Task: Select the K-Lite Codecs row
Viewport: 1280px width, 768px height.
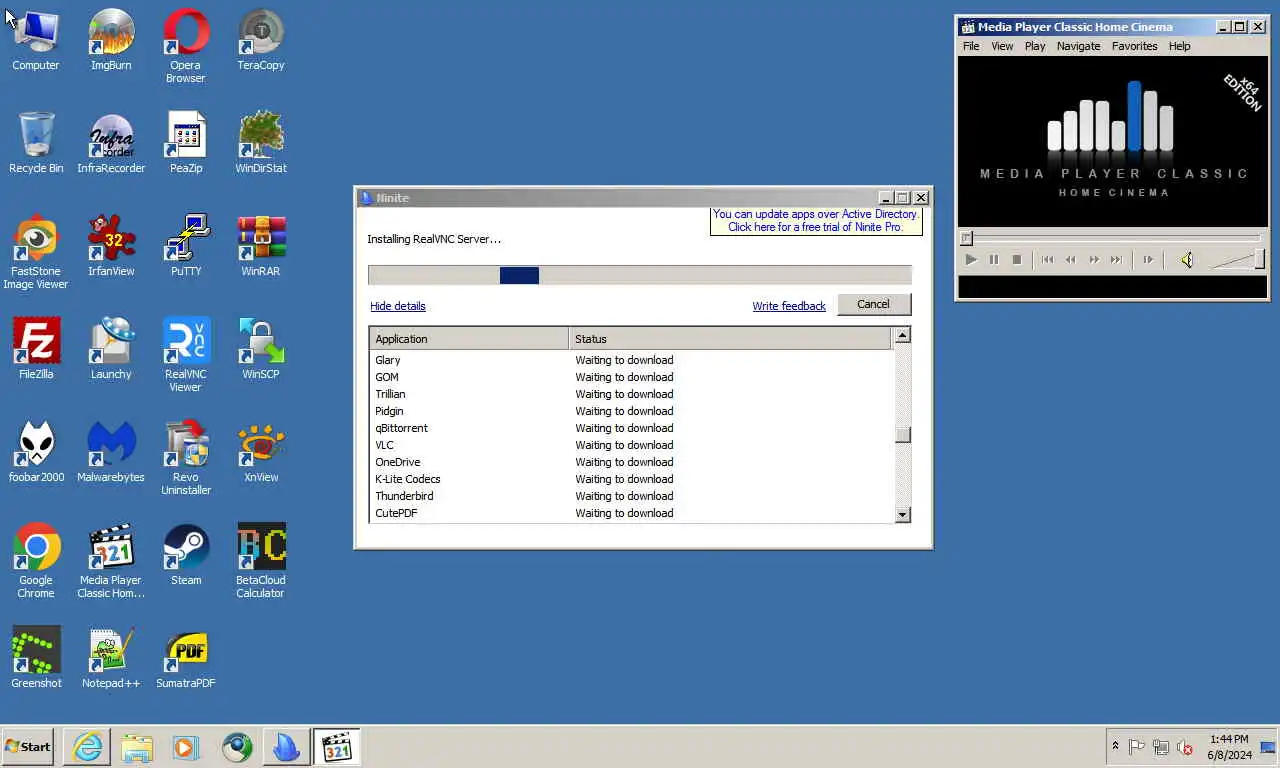Action: (x=631, y=479)
